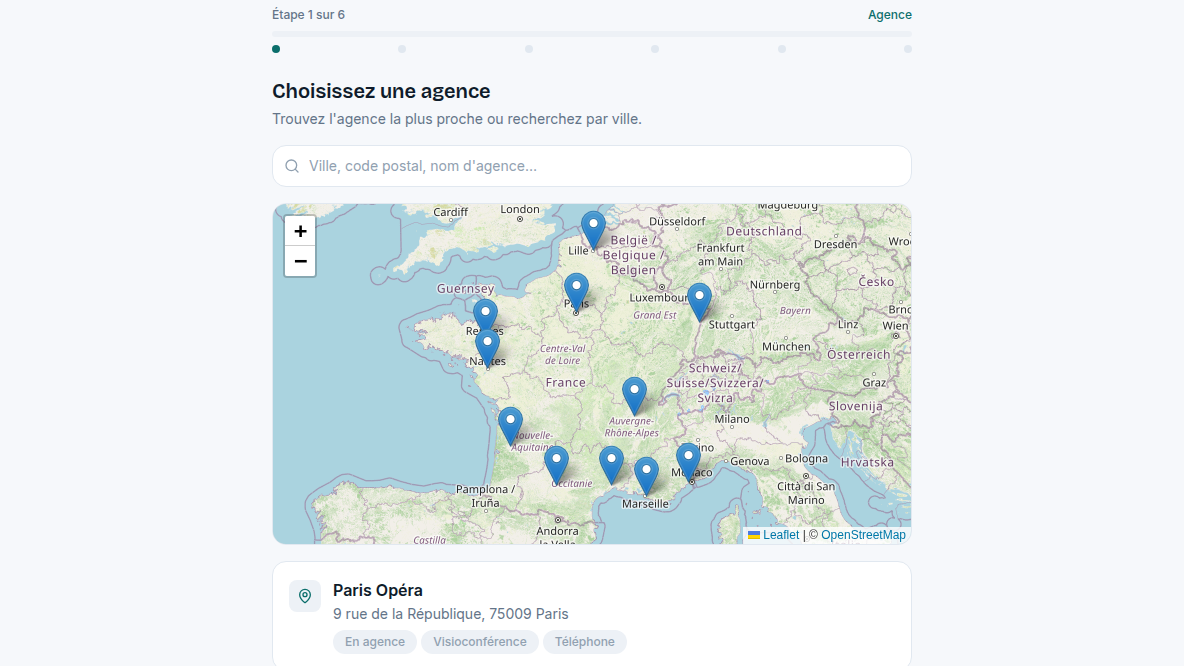Select the map marker over Occitanie label
Image resolution: width=1184 pixels, height=666 pixels.
coord(557,465)
